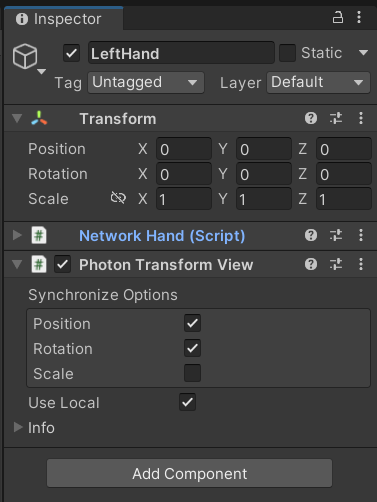377x502 pixels.
Task: Uncheck the Use Local option
Action: point(187,402)
